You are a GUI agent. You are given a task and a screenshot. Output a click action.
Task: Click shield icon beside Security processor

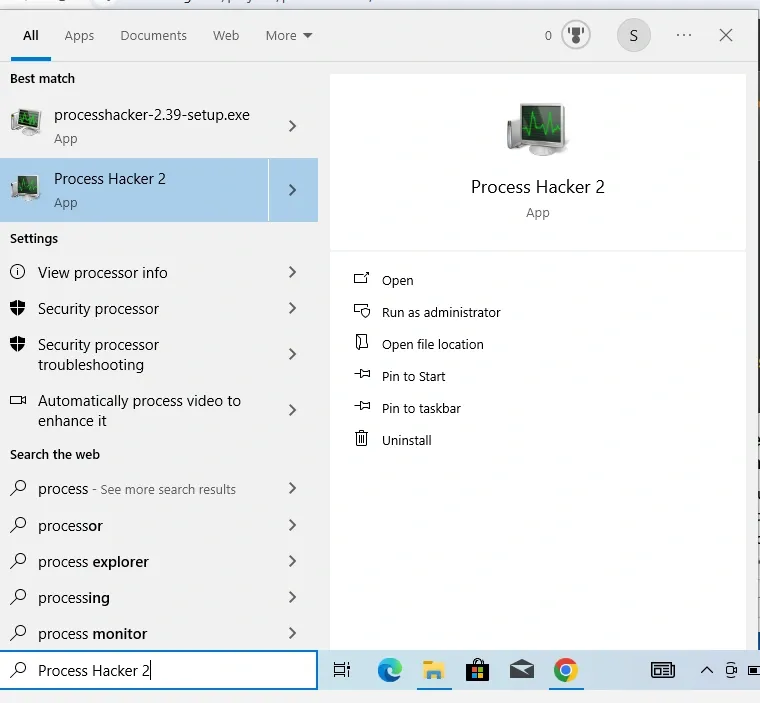point(17,307)
